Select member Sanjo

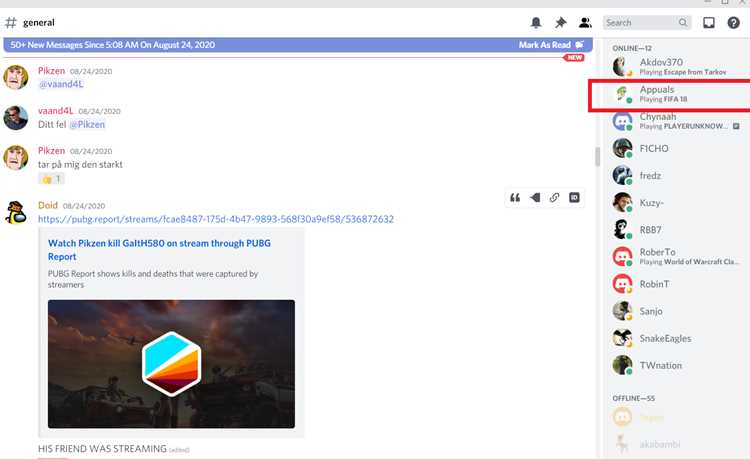click(676, 311)
